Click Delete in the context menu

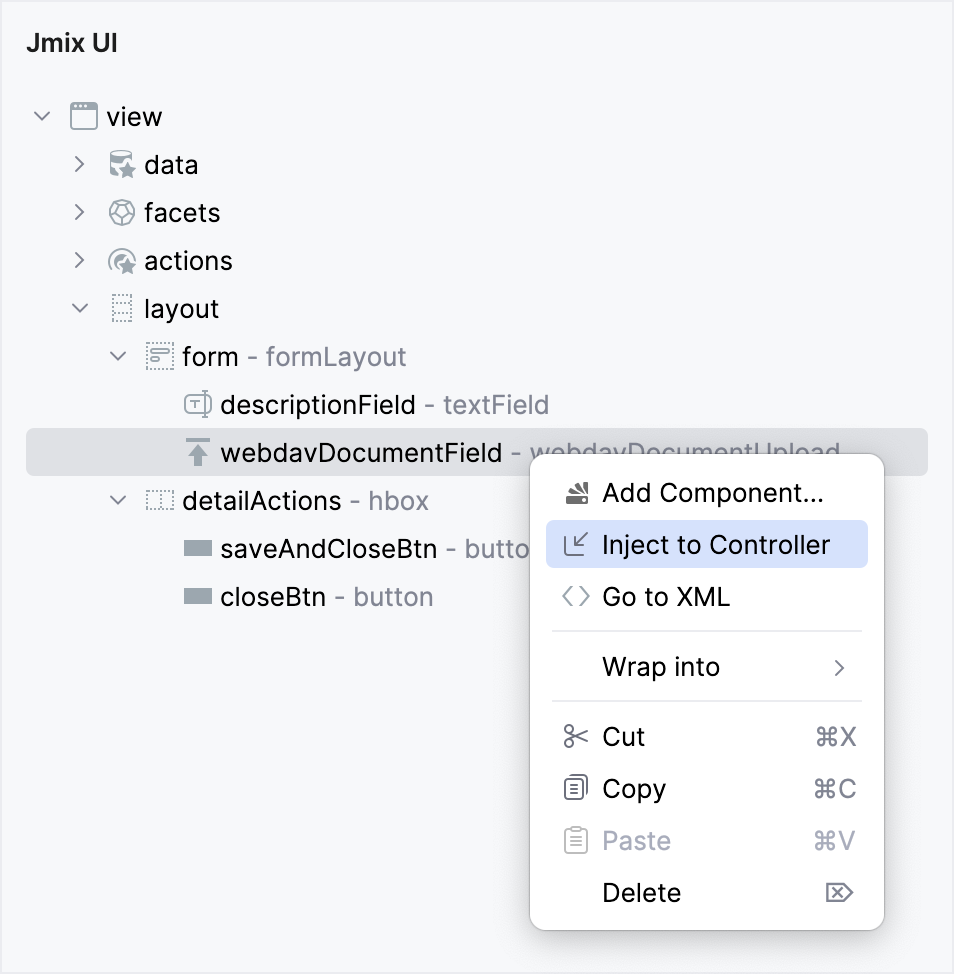pyautogui.click(x=641, y=893)
